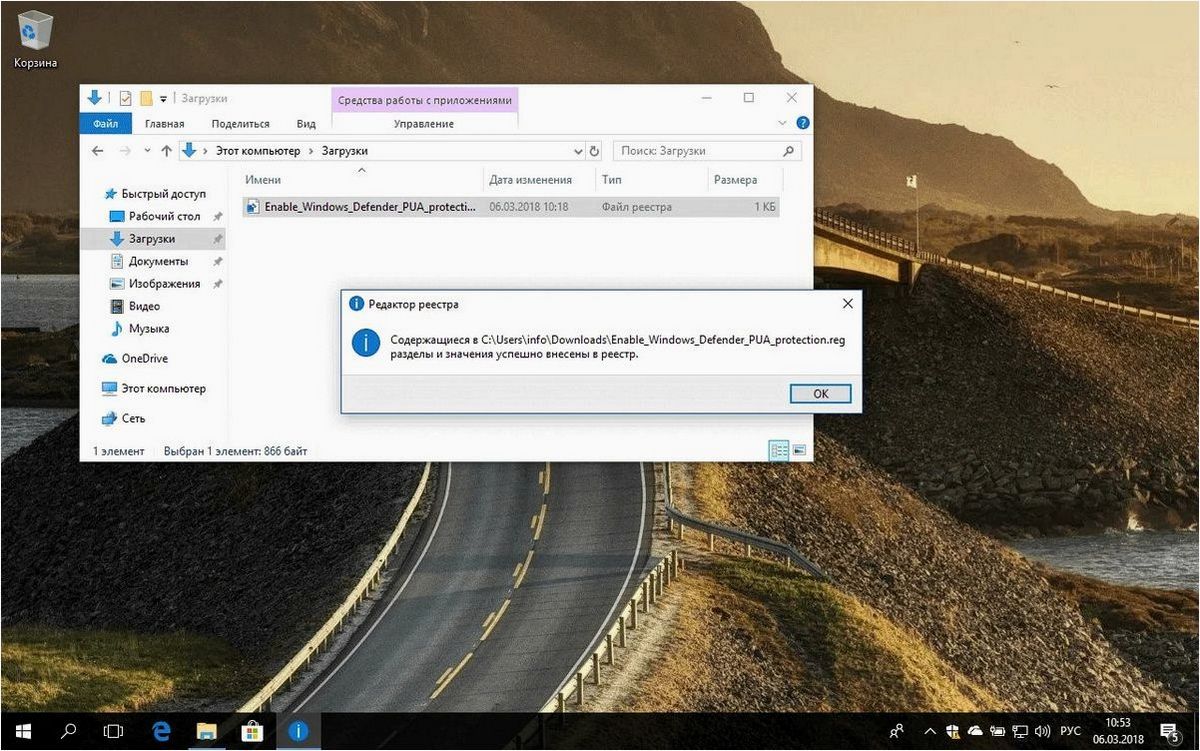Switch to details view layout

[x=779, y=451]
